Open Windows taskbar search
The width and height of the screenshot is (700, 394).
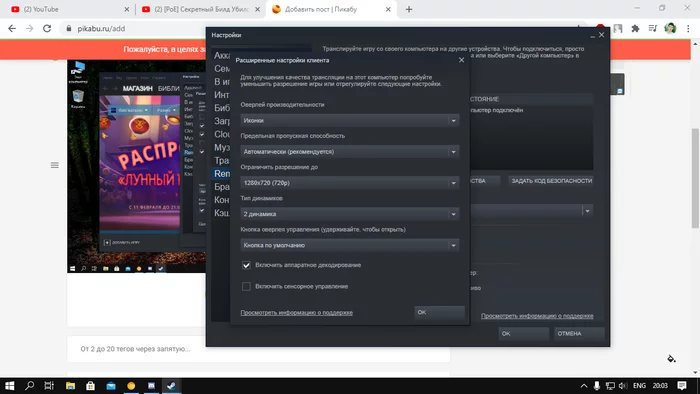[29, 386]
